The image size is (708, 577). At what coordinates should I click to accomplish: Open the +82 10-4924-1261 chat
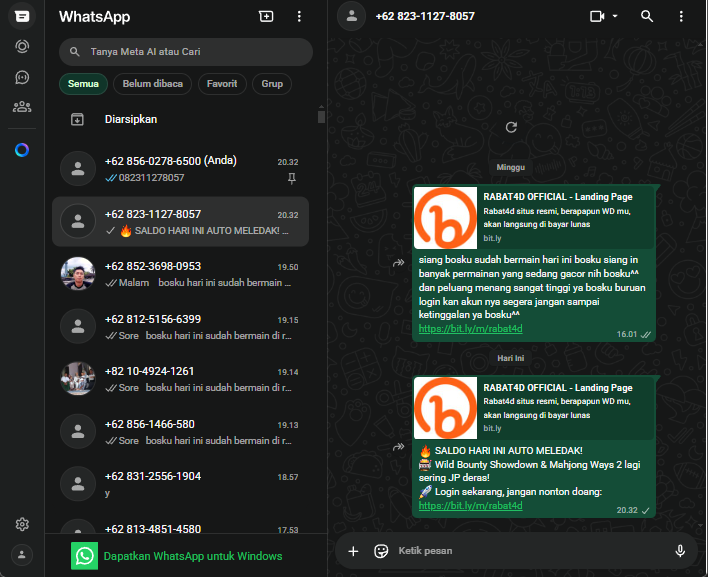click(x=181, y=379)
